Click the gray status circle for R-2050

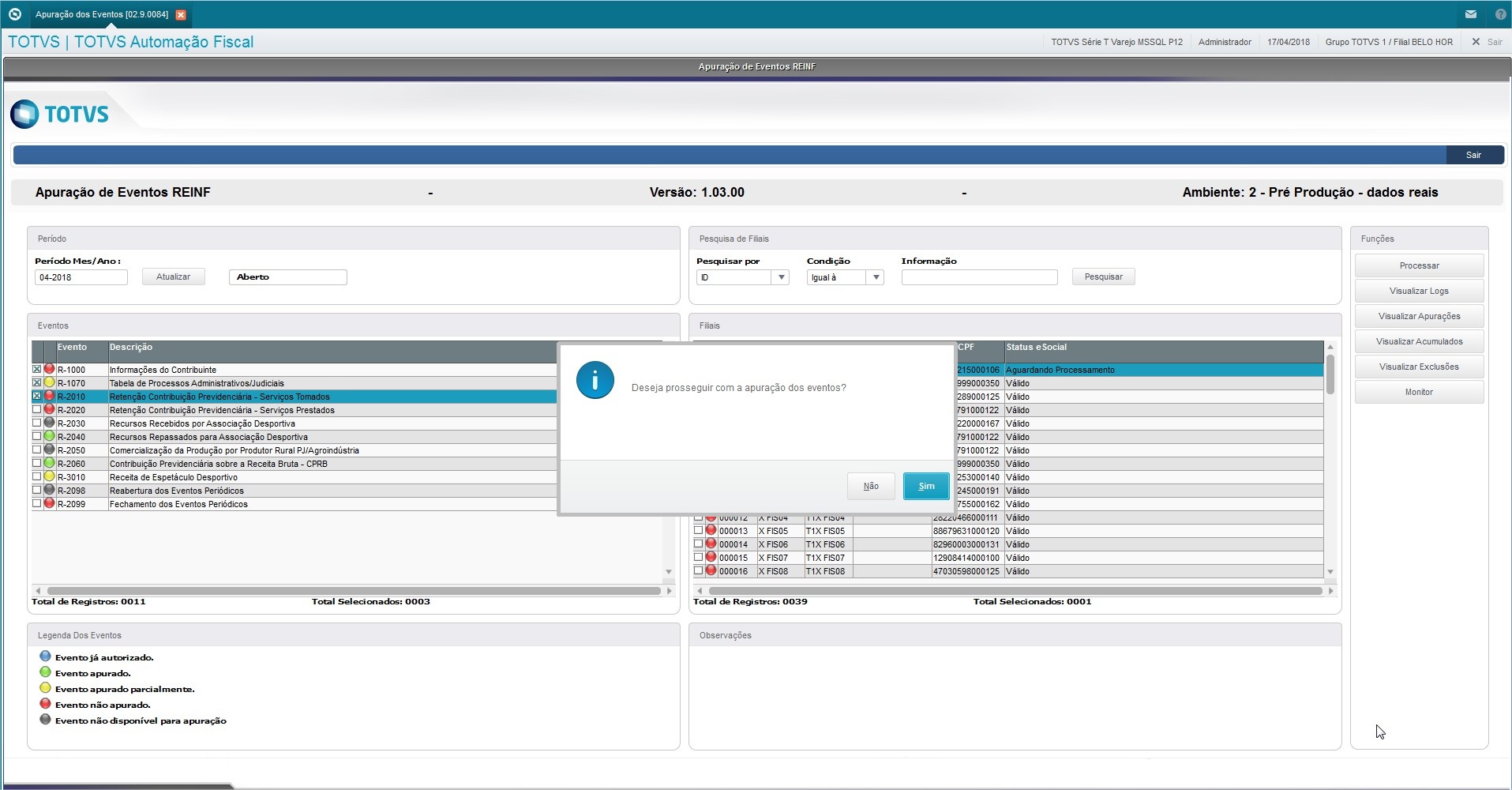(x=49, y=450)
